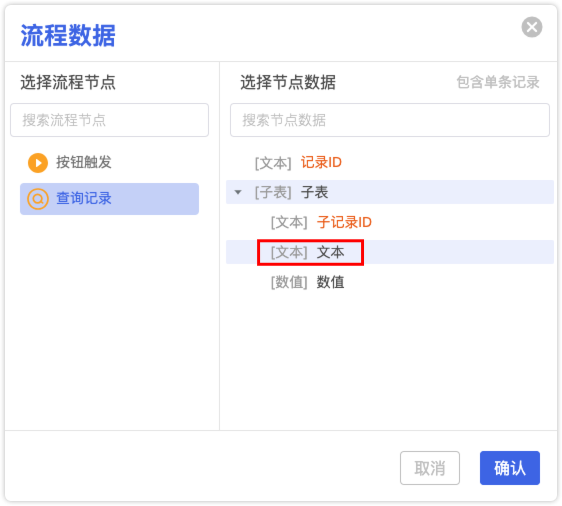This screenshot has width=562, height=506.
Task: Confirm with the 确认 button
Action: (x=510, y=468)
